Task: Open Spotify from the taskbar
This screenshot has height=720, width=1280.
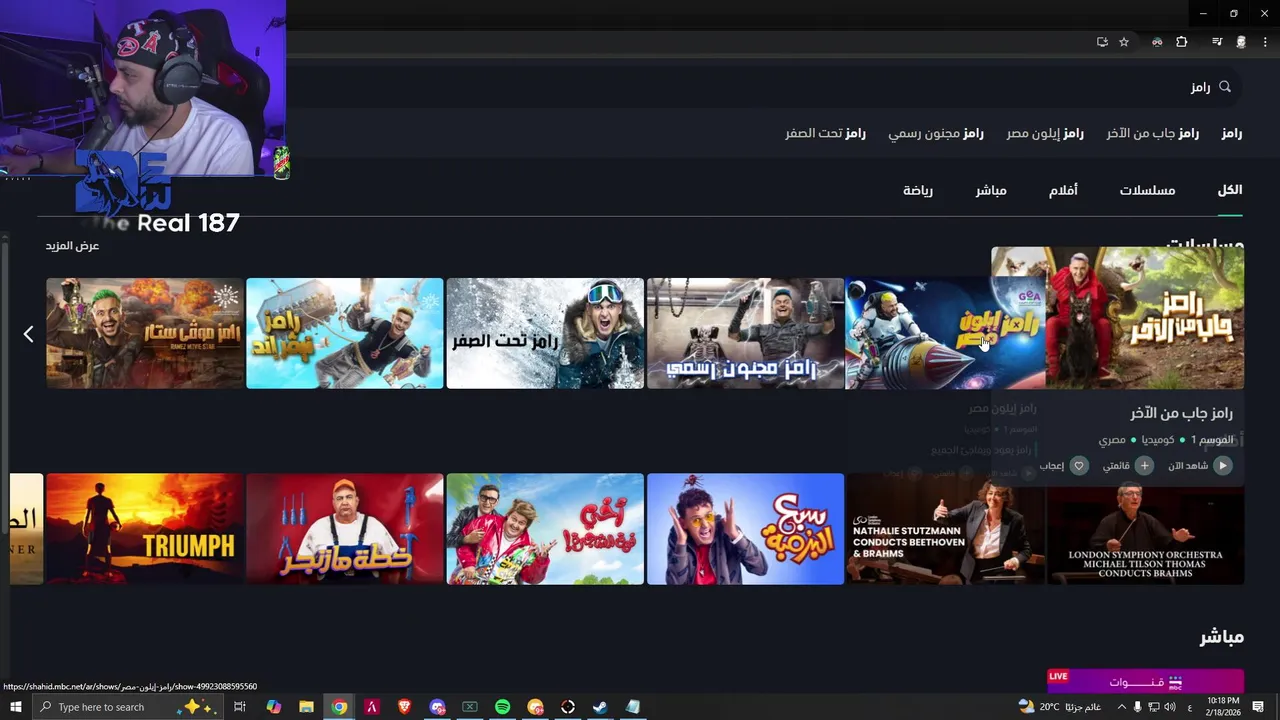Action: pos(503,707)
